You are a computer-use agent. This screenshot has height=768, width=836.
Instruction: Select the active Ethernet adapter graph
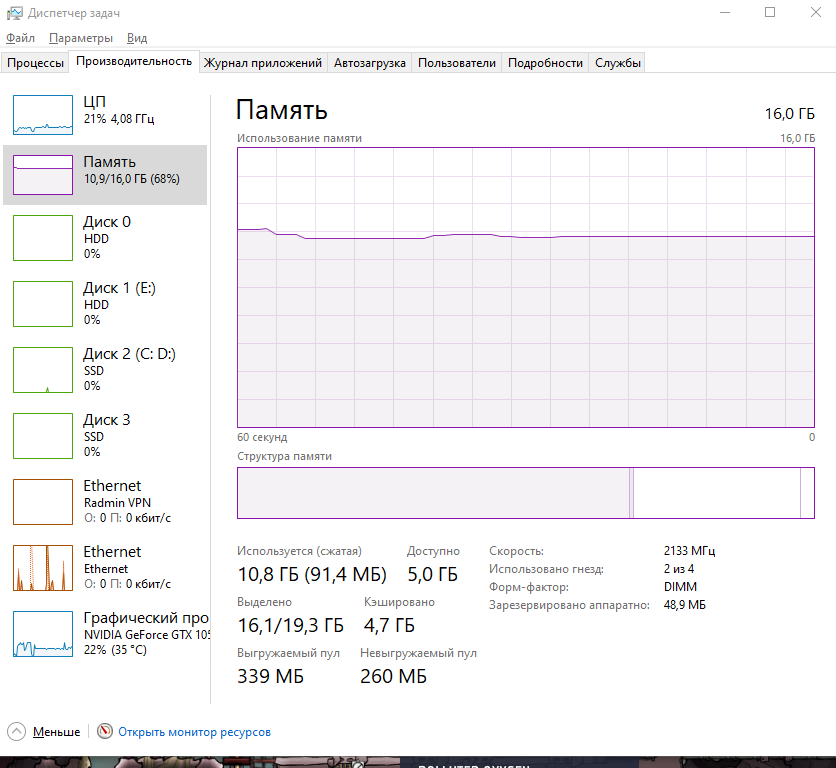(x=105, y=567)
